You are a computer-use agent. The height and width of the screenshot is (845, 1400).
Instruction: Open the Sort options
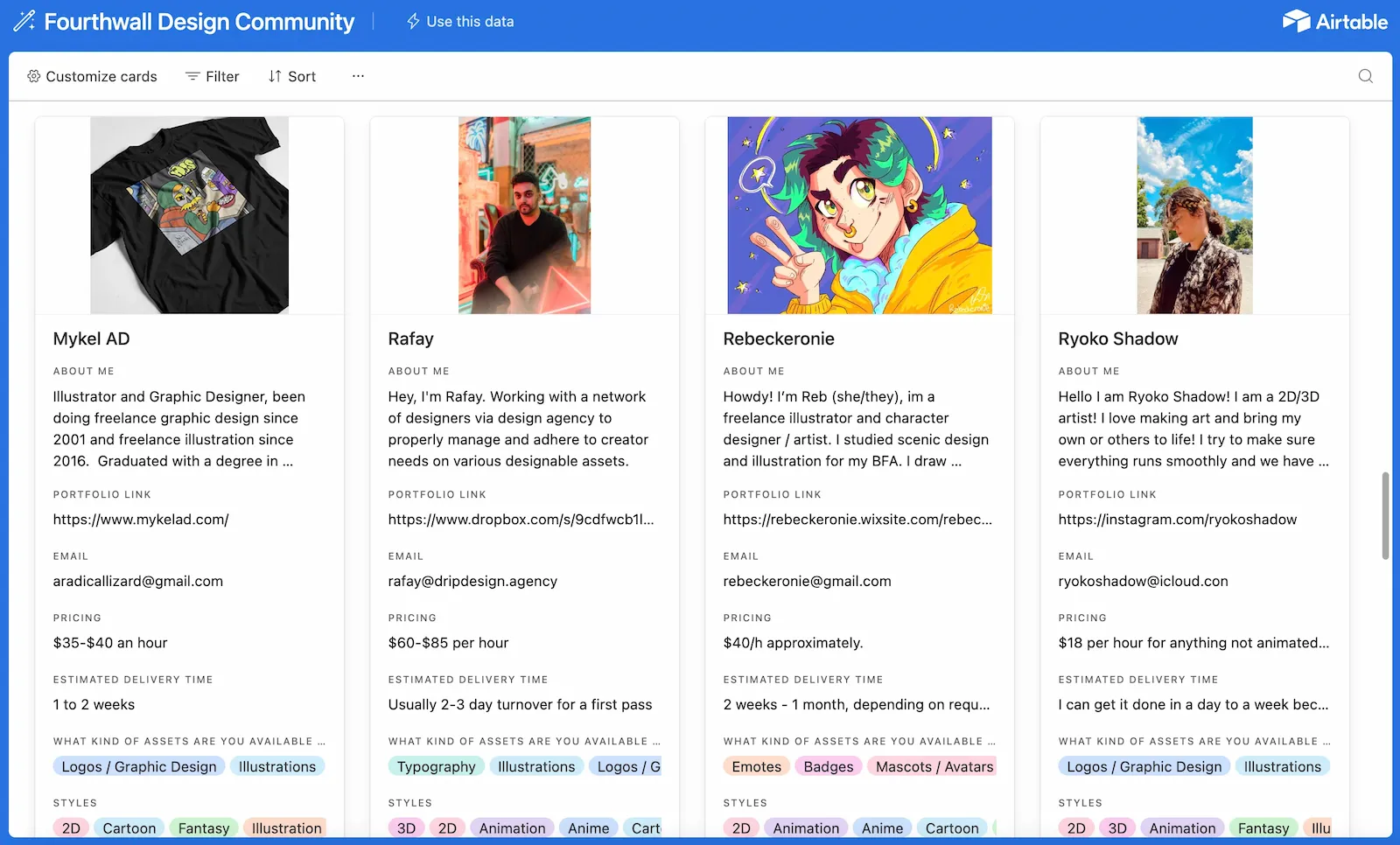coord(290,76)
